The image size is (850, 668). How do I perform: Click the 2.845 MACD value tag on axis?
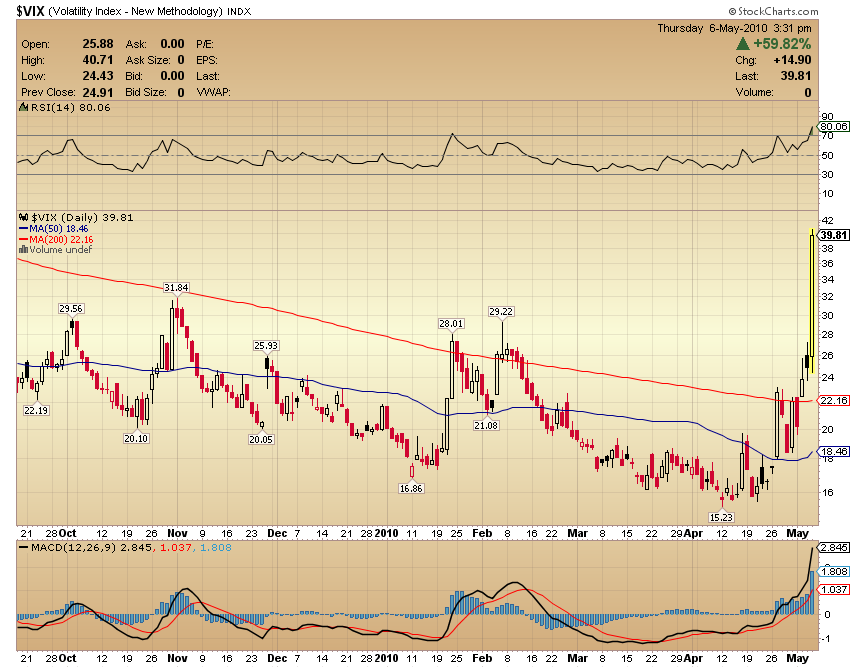pos(833,548)
